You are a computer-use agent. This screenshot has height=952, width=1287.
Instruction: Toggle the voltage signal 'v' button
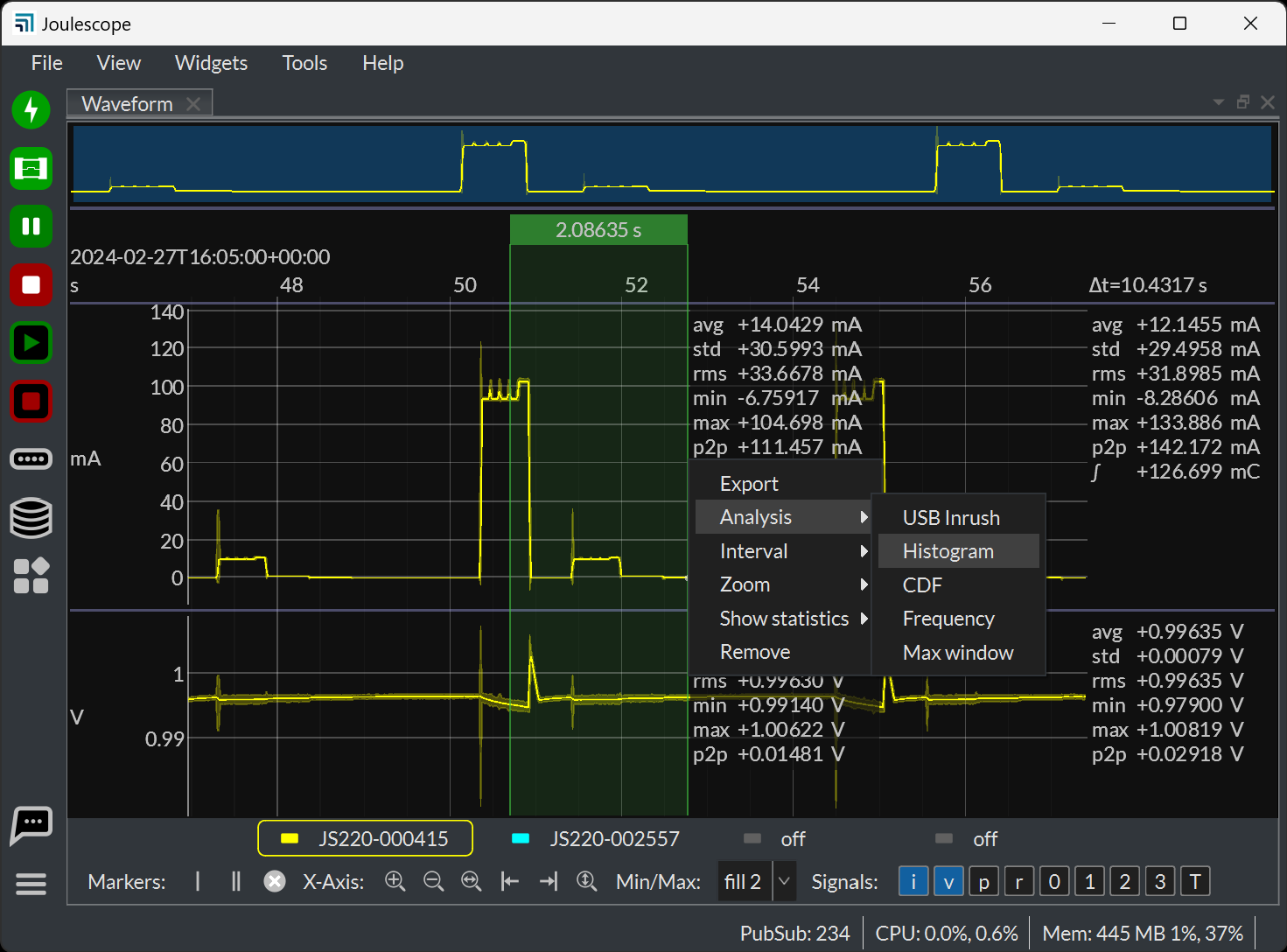948,881
